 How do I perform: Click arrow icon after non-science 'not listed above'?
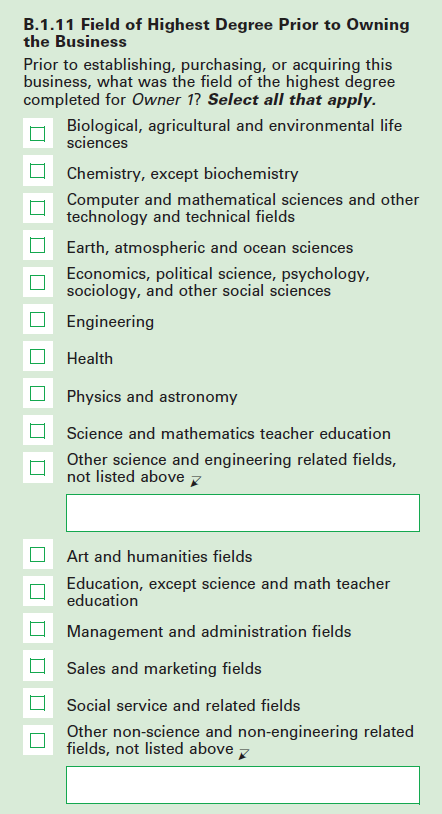(244, 753)
